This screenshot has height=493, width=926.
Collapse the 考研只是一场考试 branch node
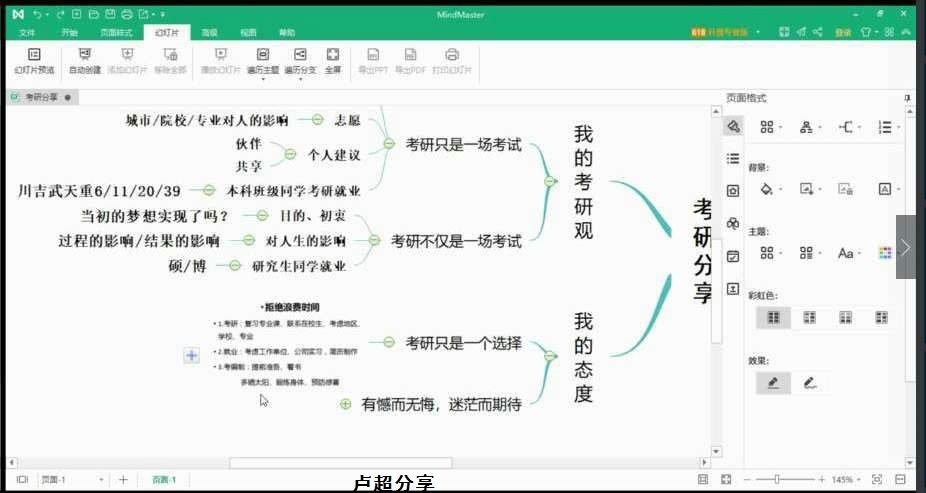coord(389,145)
